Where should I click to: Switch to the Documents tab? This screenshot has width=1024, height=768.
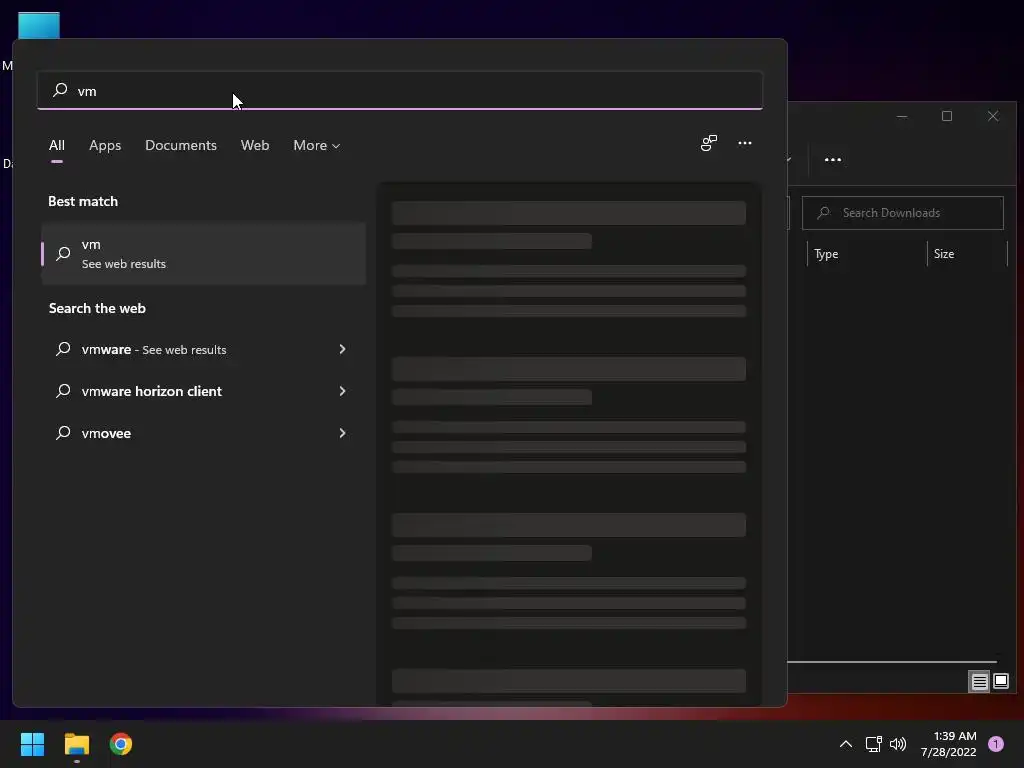181,145
